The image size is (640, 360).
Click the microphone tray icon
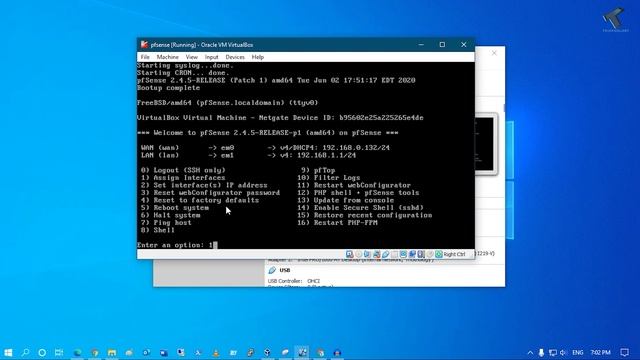[541, 352]
